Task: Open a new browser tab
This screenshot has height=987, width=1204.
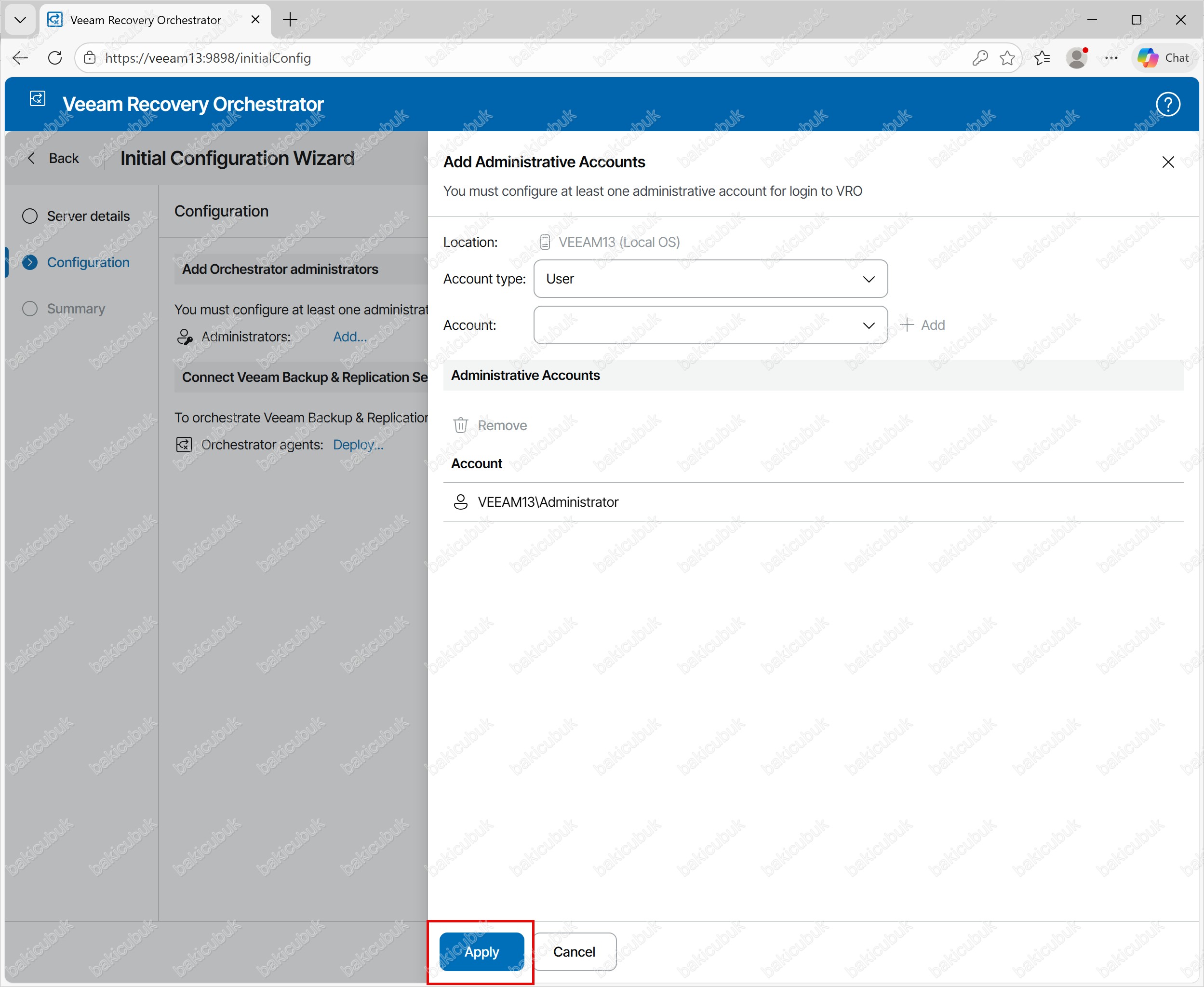Action: (290, 20)
